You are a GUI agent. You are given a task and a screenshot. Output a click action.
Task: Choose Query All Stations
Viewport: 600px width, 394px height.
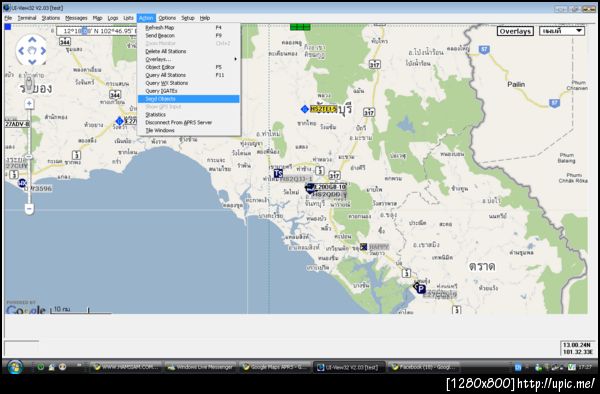pos(189,75)
